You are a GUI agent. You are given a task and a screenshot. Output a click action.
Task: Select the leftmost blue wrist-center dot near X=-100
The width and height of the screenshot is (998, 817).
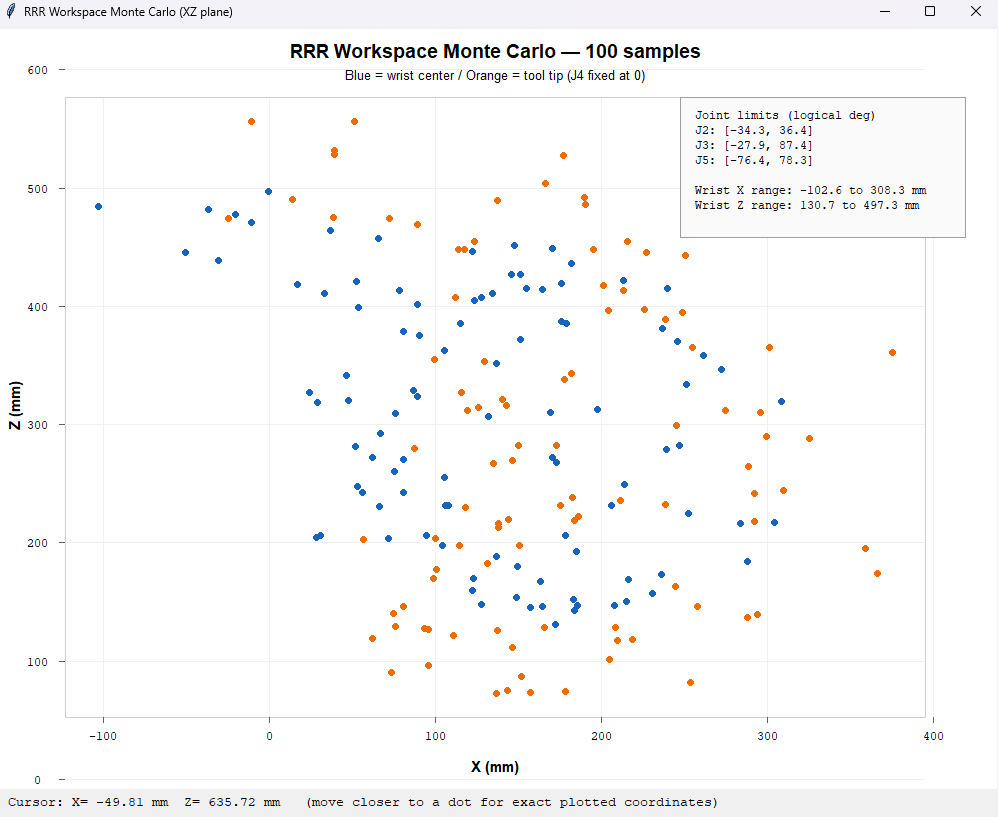tap(96, 206)
